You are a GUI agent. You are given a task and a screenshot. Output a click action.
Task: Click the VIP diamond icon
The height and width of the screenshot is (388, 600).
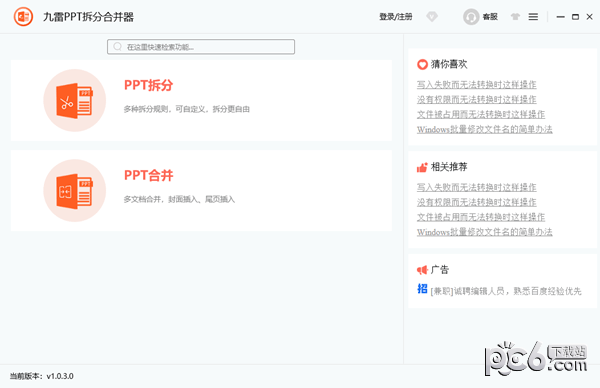[x=432, y=17]
